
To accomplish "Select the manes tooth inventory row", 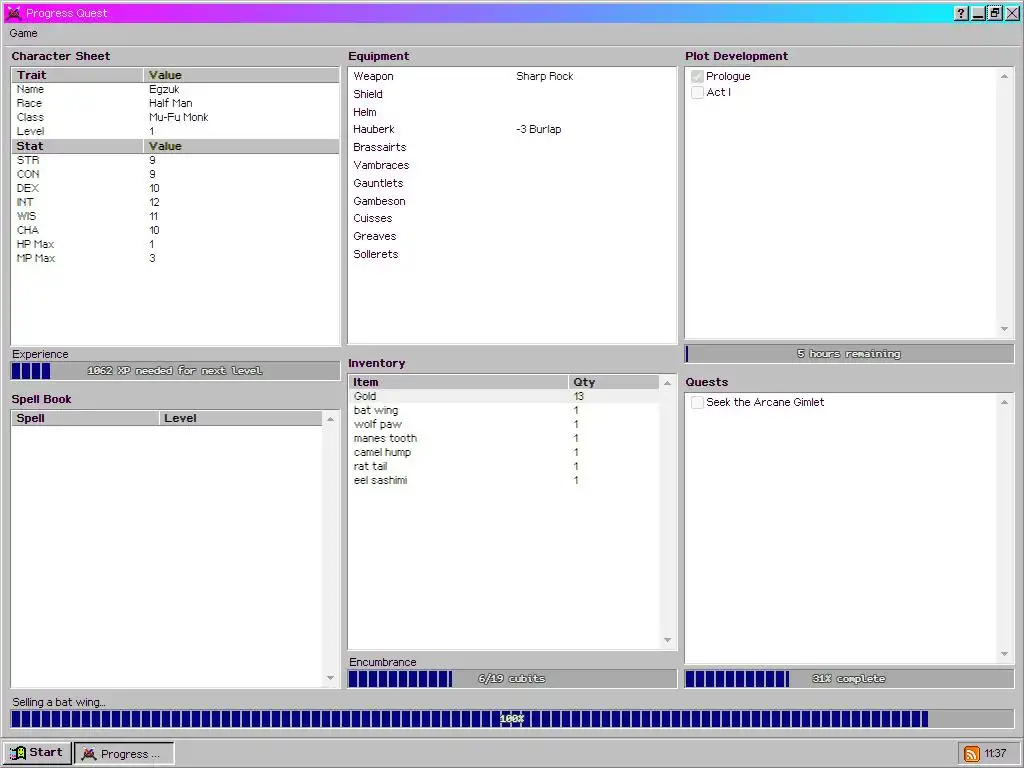I will [x=504, y=439].
